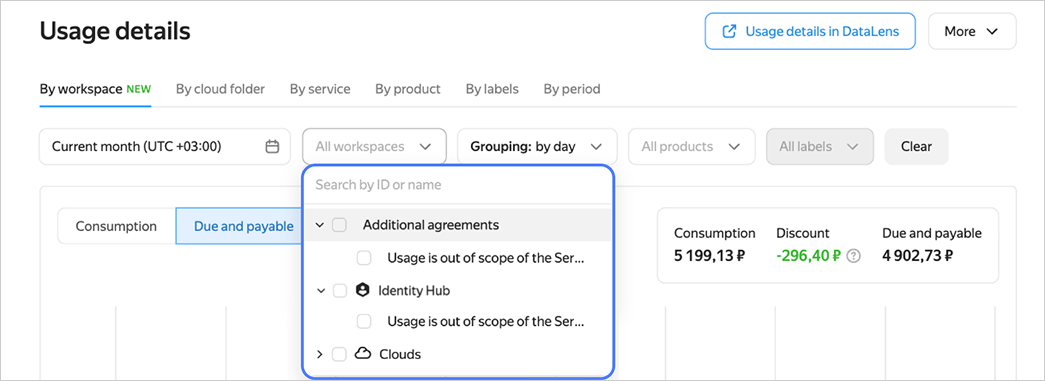This screenshot has height=381, width=1045.
Task: Check the Clouds checkbox
Action: [339, 354]
